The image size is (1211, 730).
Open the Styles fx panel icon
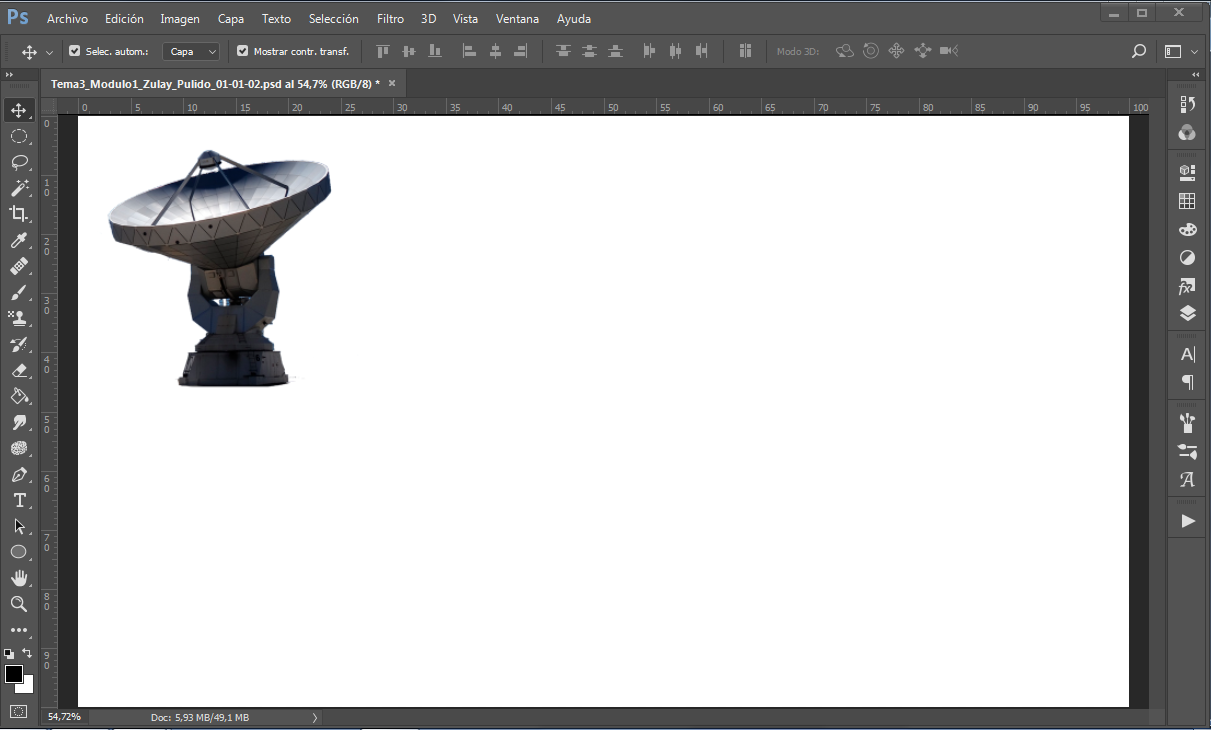1188,286
